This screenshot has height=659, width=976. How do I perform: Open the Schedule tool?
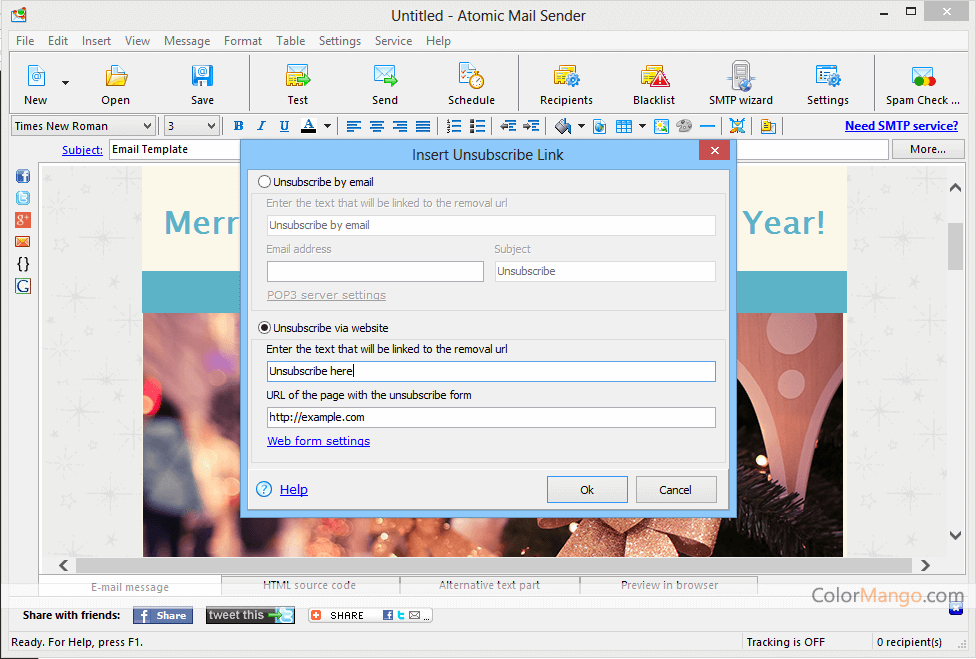(x=471, y=83)
